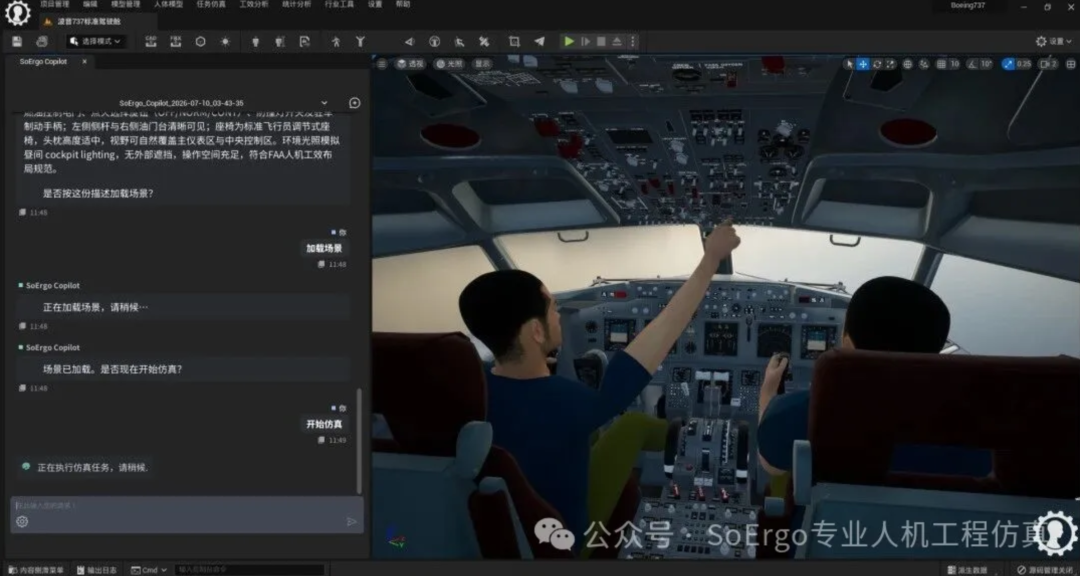Click the paper plane send icon in toolbar
Viewport: 1080px width, 576px height.
click(x=539, y=41)
